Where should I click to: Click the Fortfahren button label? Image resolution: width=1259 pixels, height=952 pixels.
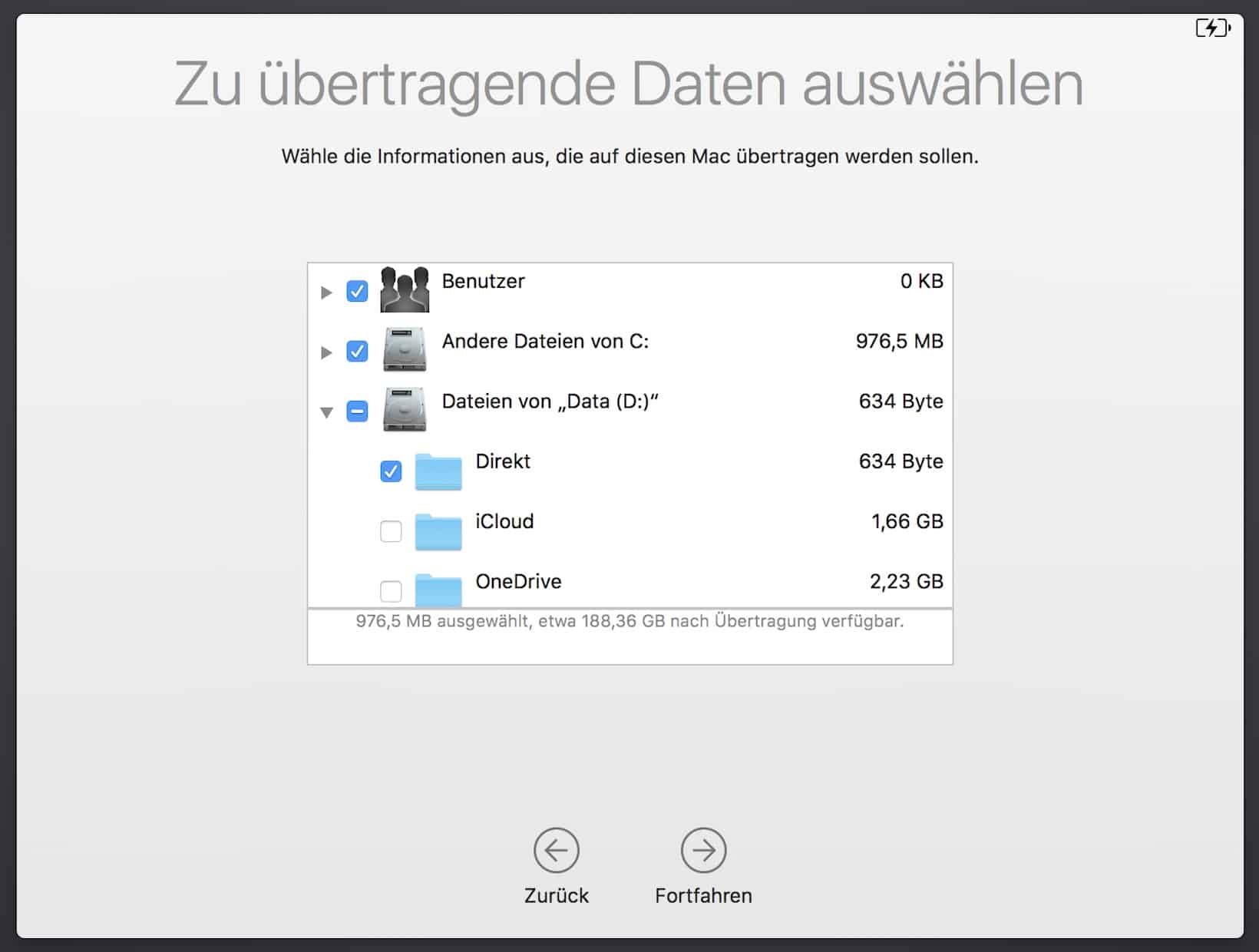703,895
